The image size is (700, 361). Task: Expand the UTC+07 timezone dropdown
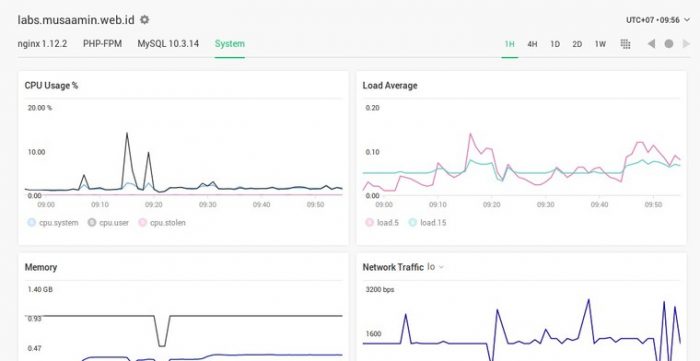658,20
